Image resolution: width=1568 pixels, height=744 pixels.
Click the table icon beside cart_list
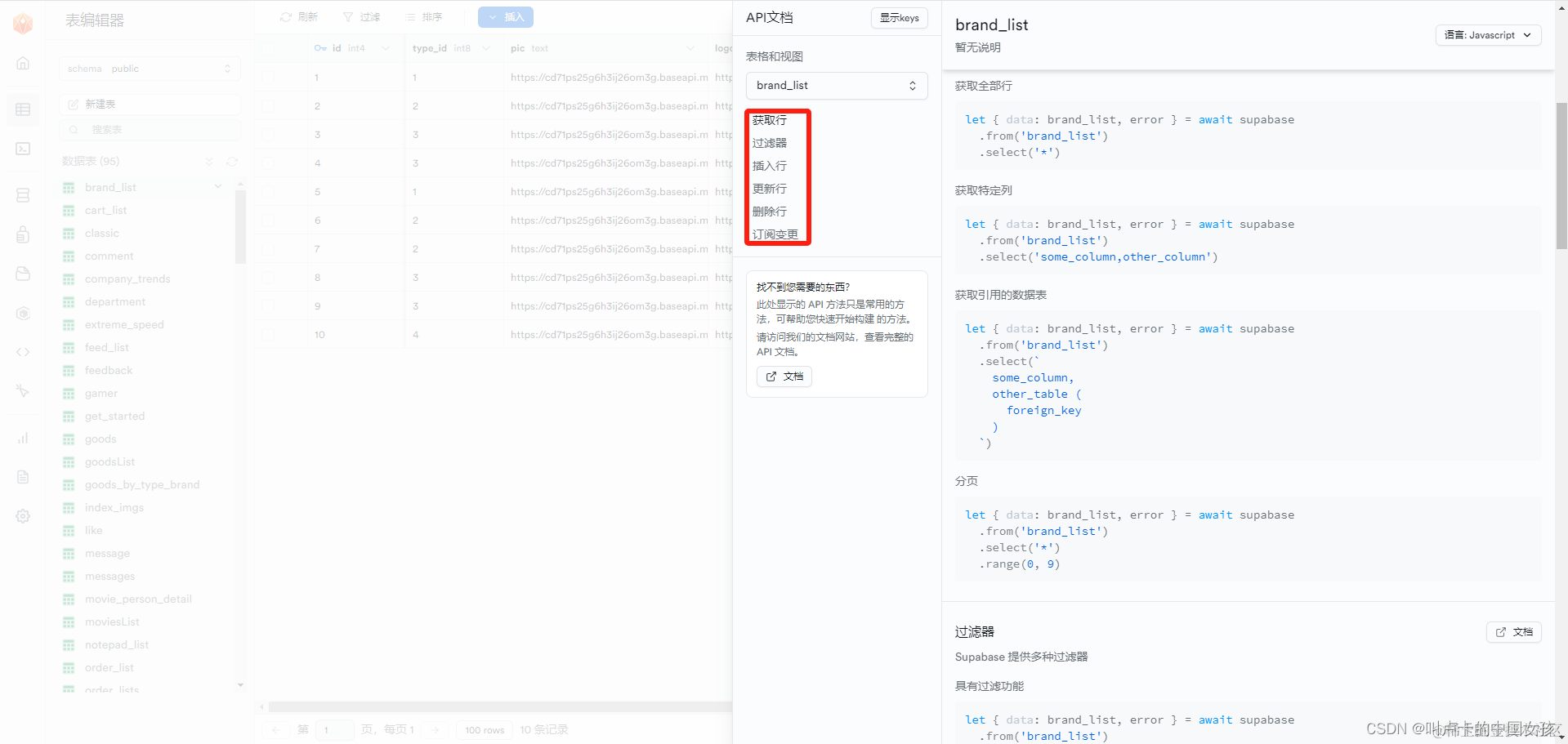click(69, 211)
